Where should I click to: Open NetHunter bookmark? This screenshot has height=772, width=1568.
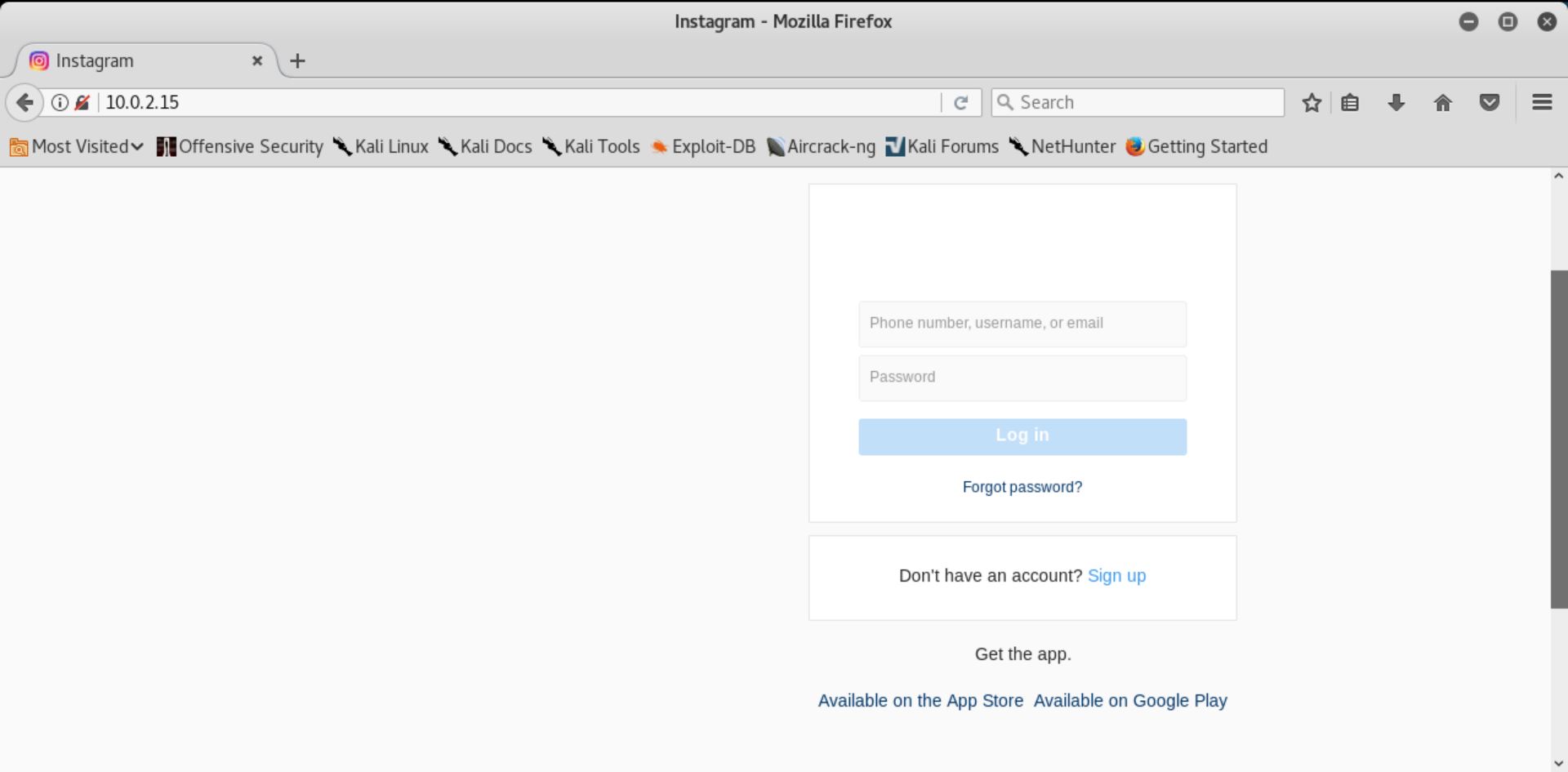coord(1062,147)
